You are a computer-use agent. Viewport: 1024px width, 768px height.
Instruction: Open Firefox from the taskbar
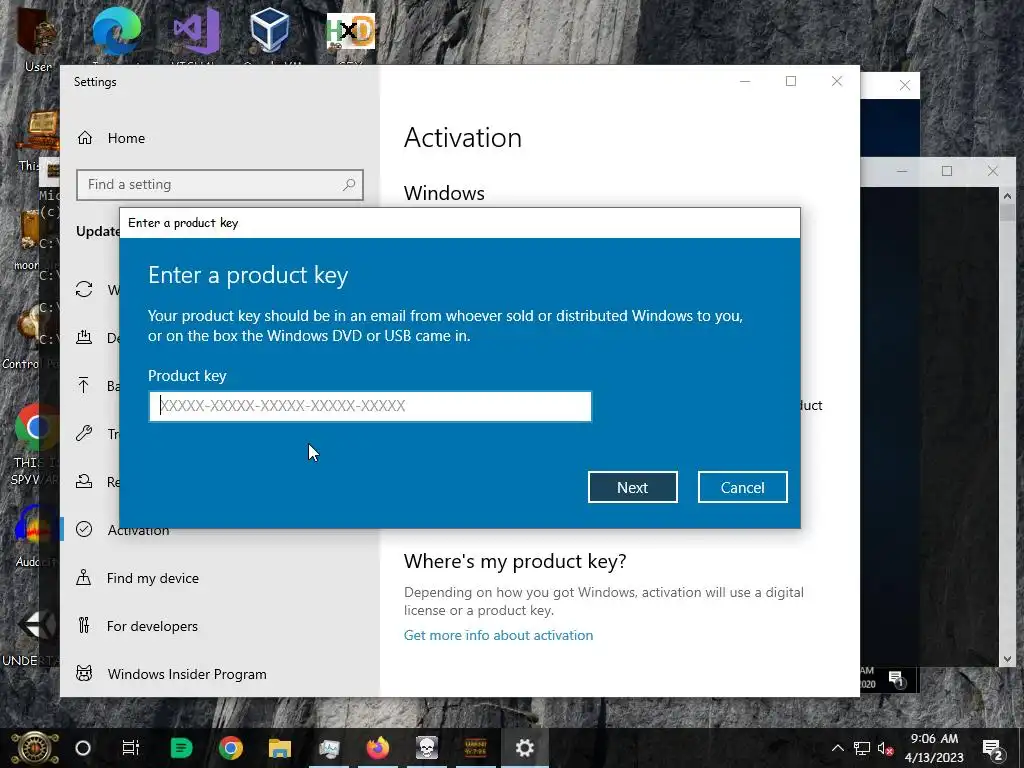pyautogui.click(x=377, y=748)
